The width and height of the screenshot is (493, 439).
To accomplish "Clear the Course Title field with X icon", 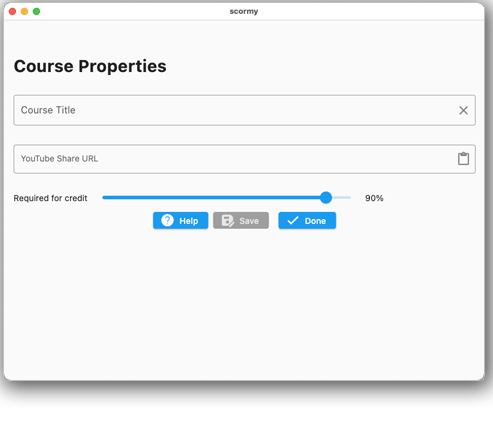I will [x=463, y=110].
